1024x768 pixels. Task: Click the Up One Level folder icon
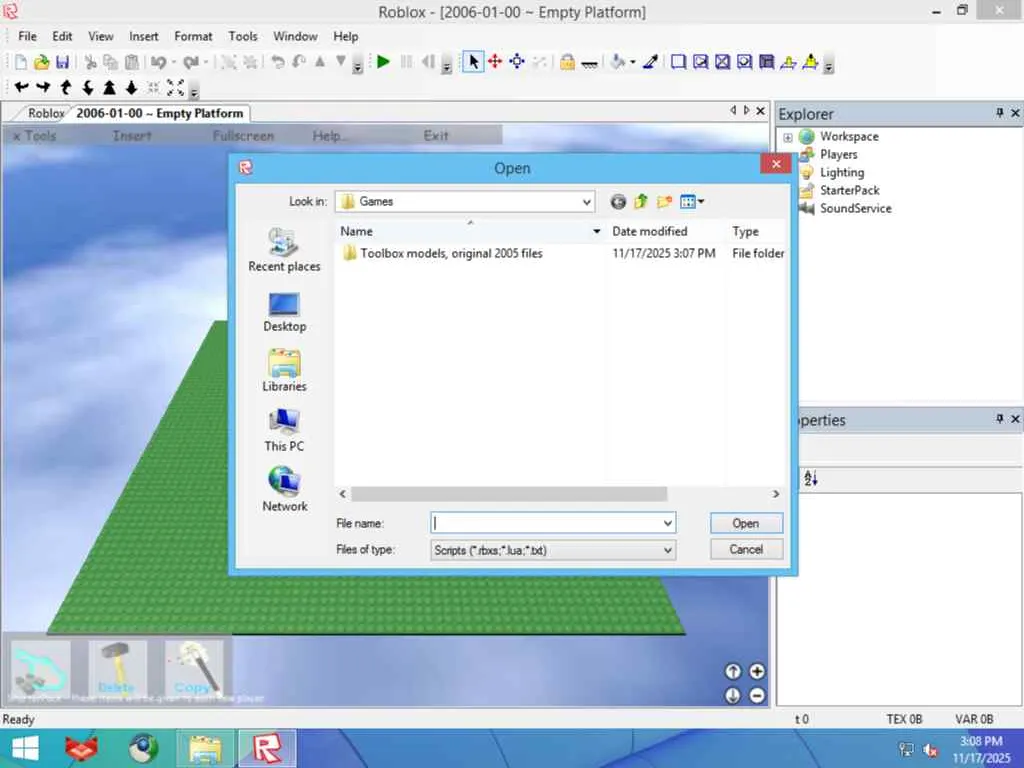pos(641,202)
